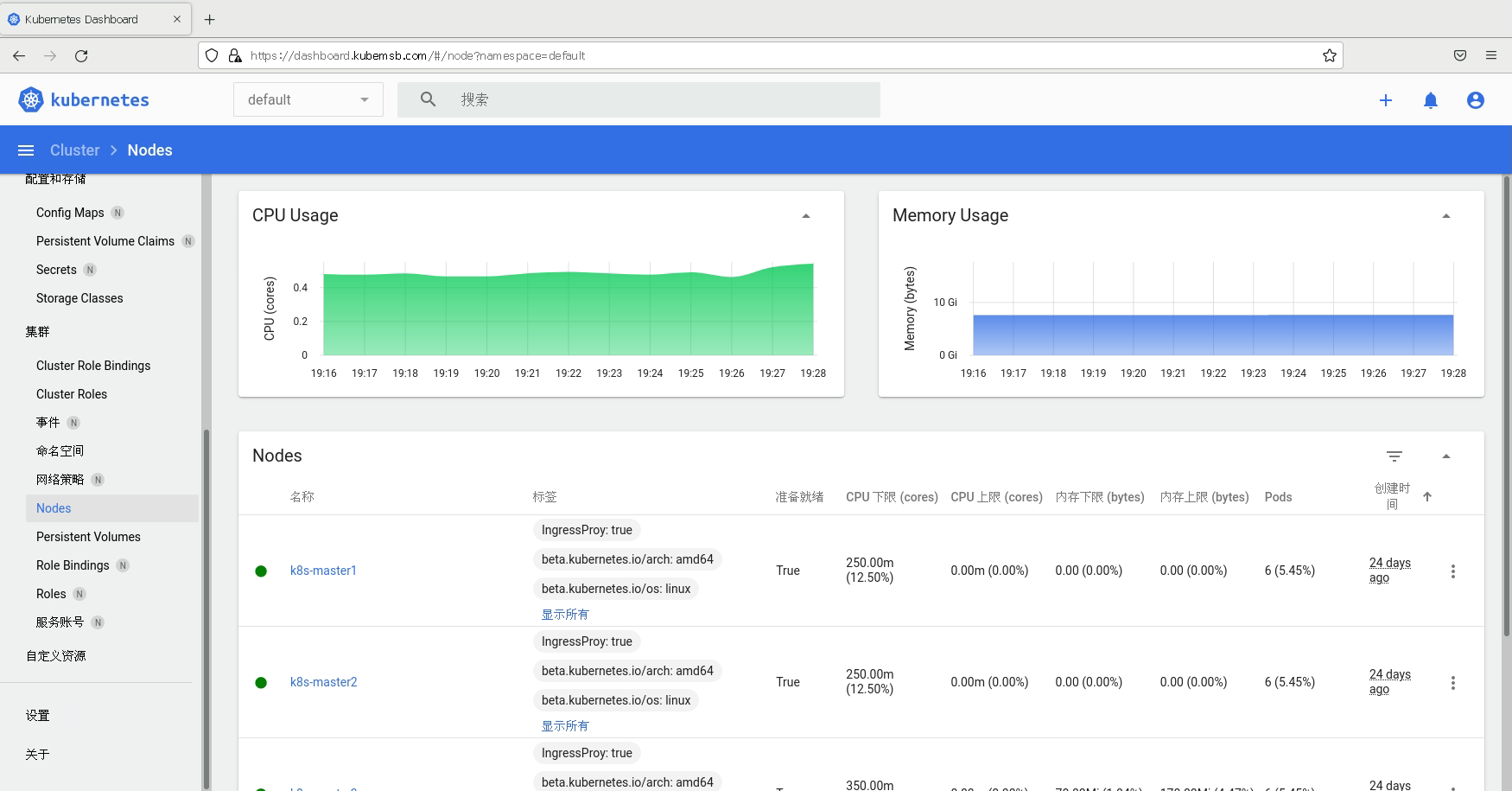
Task: Open the k8s-master2 node link
Action: (323, 682)
